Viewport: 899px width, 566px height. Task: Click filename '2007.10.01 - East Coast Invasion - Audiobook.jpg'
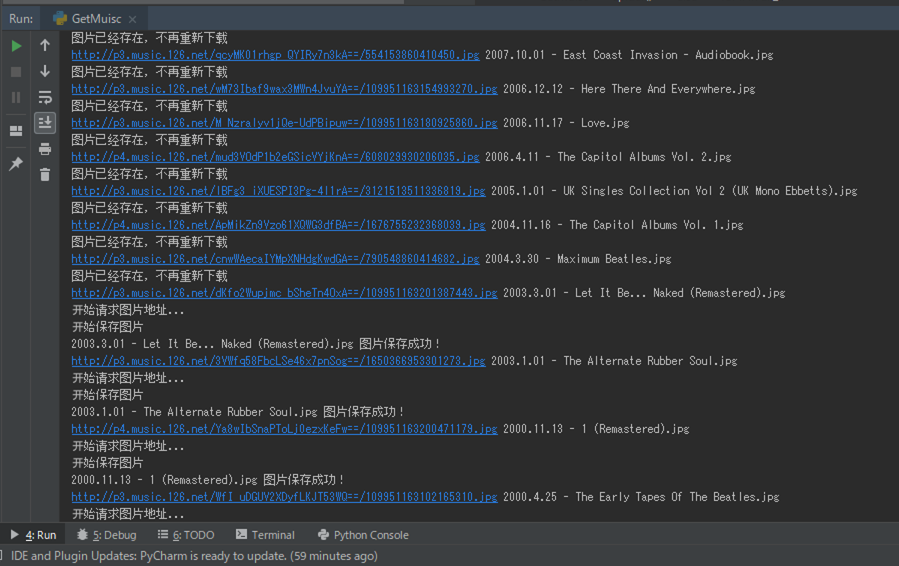click(629, 55)
